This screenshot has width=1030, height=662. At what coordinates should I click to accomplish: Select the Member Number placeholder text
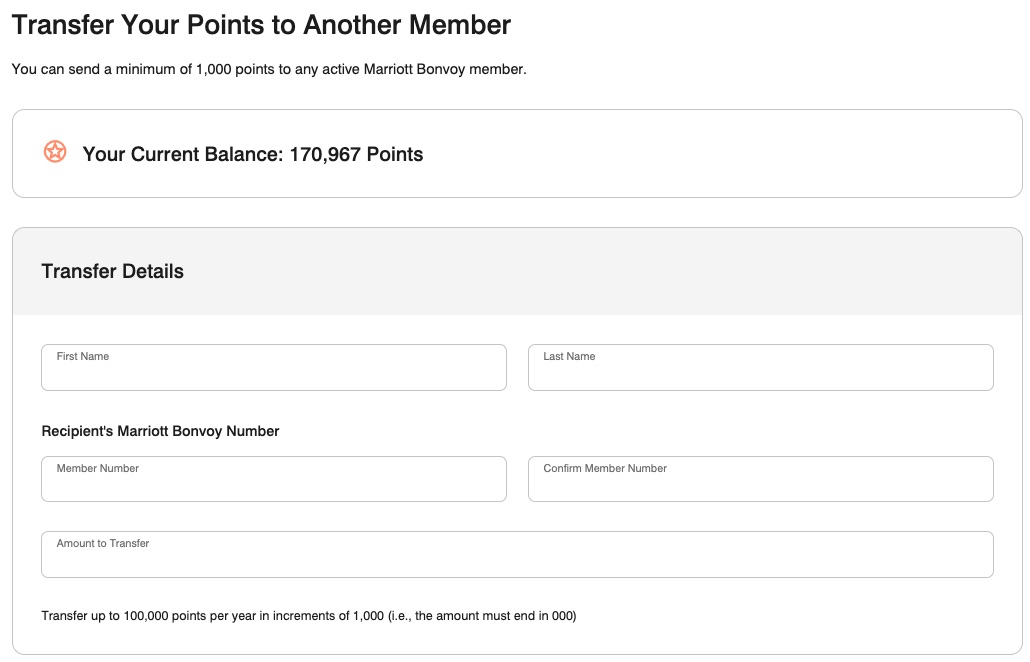pos(97,467)
